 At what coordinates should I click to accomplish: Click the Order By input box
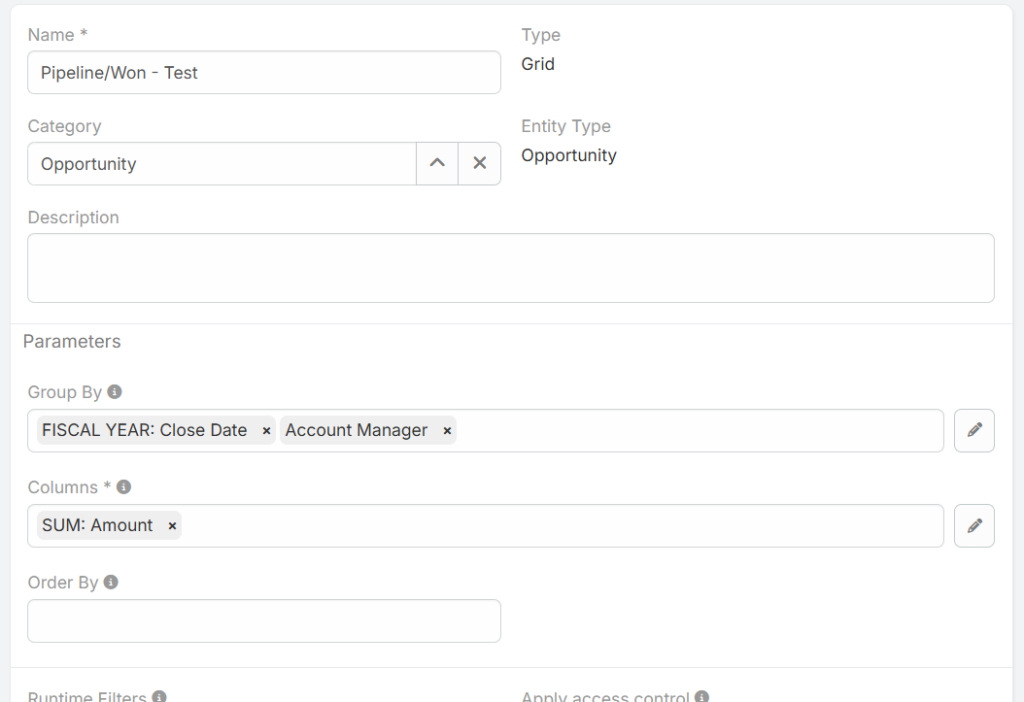click(x=264, y=621)
